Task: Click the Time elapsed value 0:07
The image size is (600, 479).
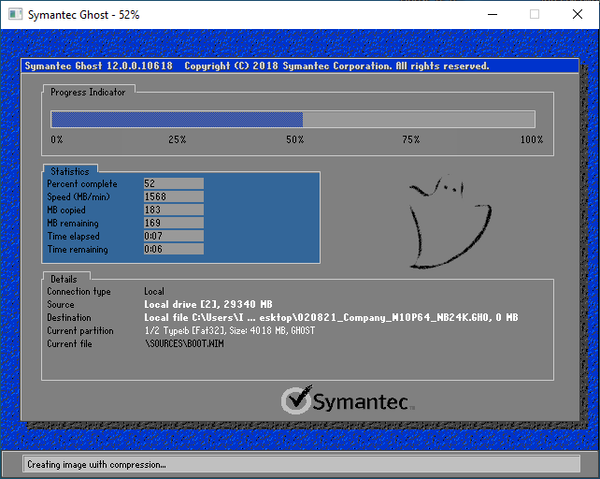Action: pos(174,236)
